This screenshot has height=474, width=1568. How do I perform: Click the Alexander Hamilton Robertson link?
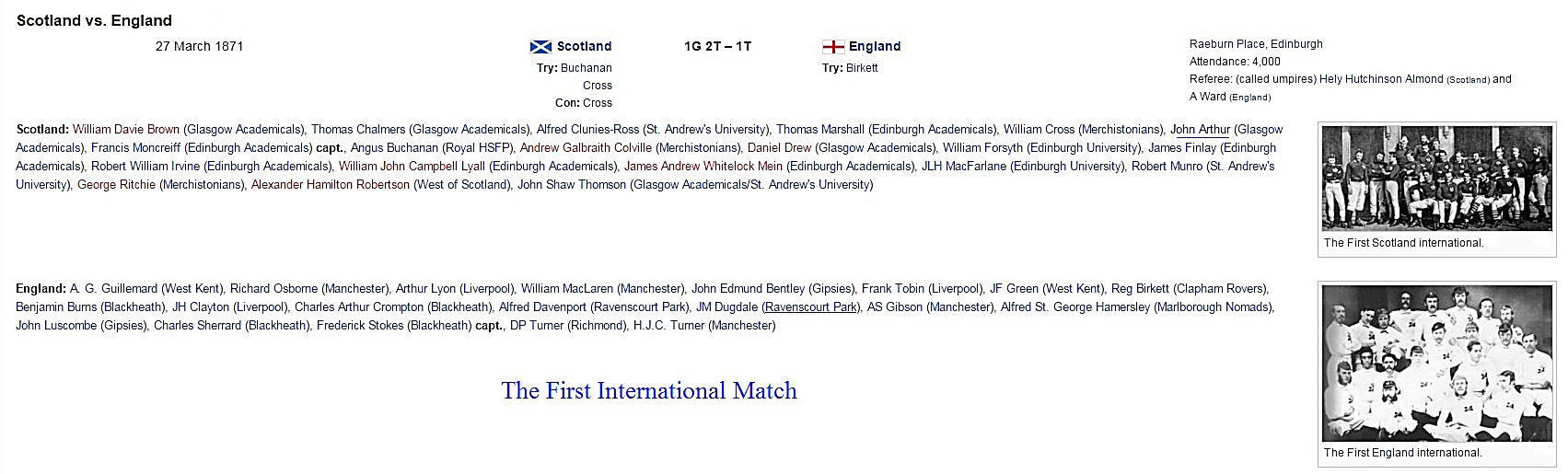(330, 185)
